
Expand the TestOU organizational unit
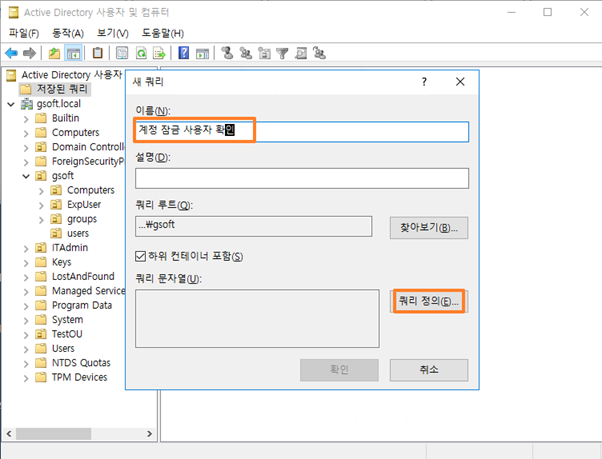(26, 335)
